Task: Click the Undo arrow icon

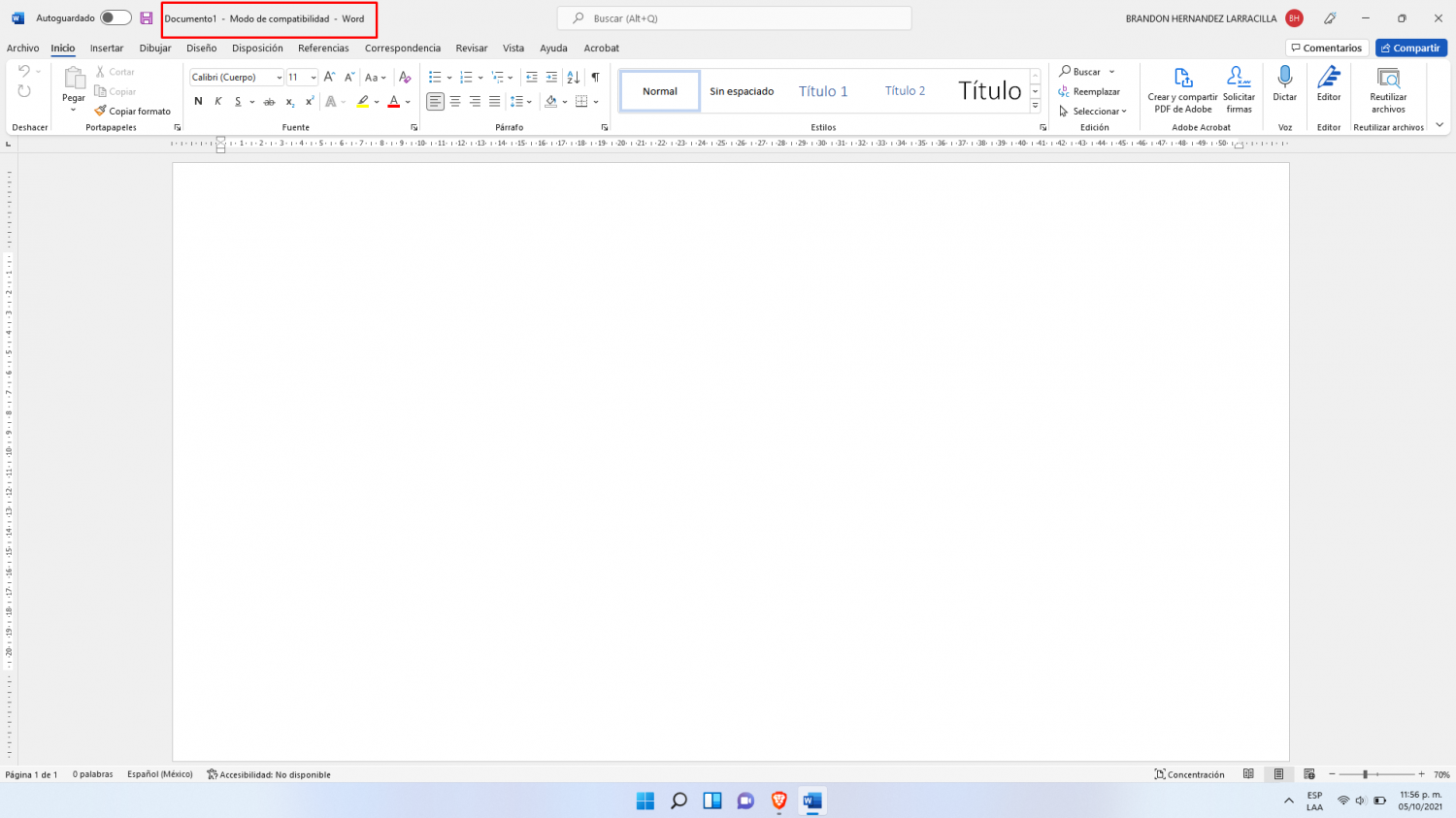Action: [x=24, y=72]
